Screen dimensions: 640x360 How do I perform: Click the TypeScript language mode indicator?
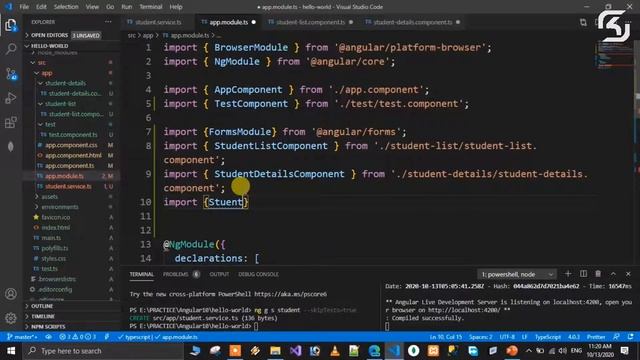pyautogui.click(x=548, y=337)
